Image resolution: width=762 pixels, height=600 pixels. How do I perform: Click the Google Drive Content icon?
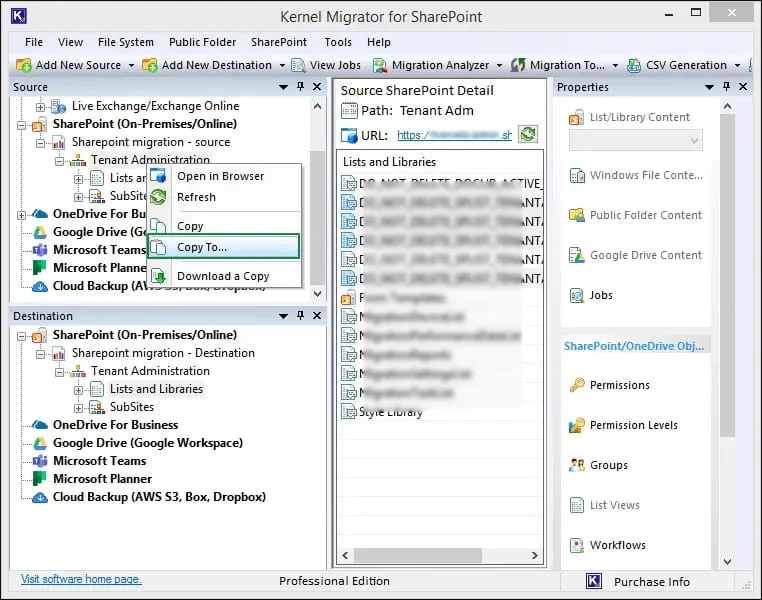577,255
